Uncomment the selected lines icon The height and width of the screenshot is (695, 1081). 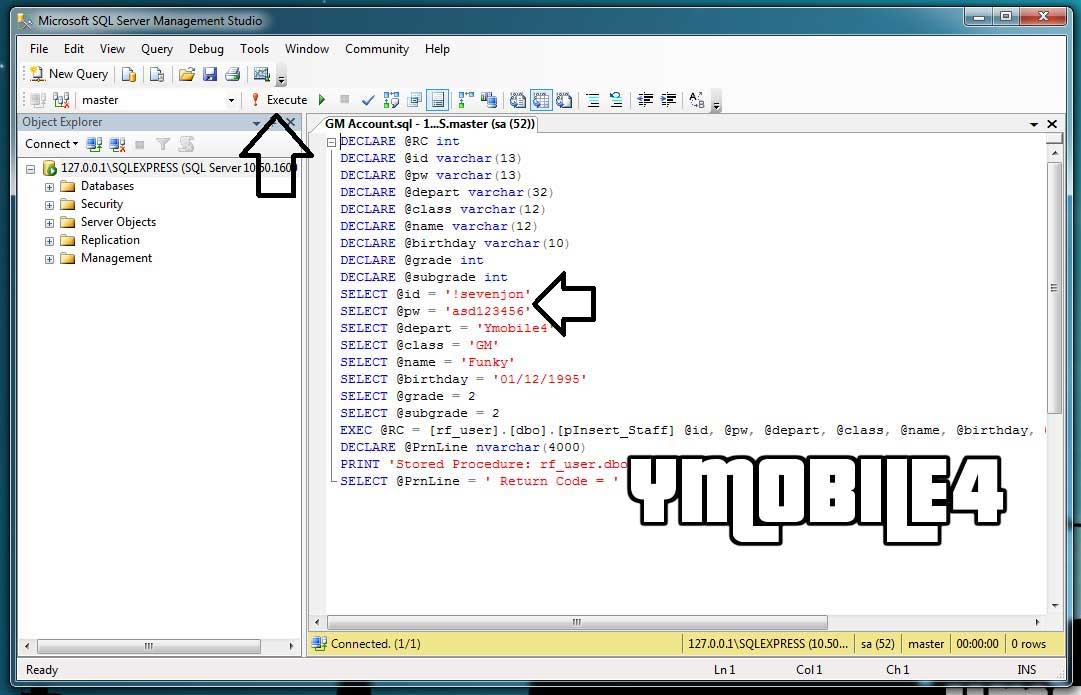point(616,101)
